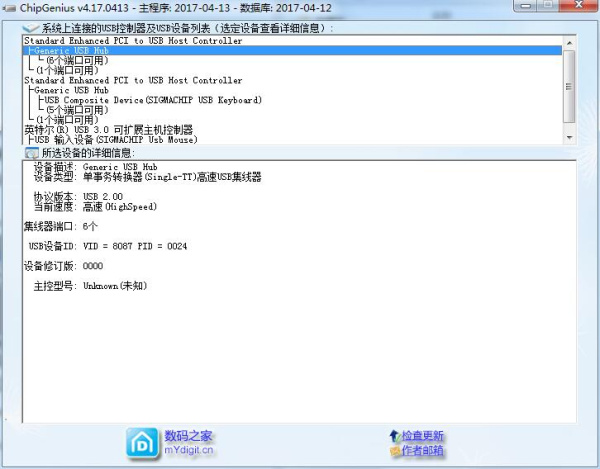Click the VID = 8087 PID = 0024 text

pos(136,245)
